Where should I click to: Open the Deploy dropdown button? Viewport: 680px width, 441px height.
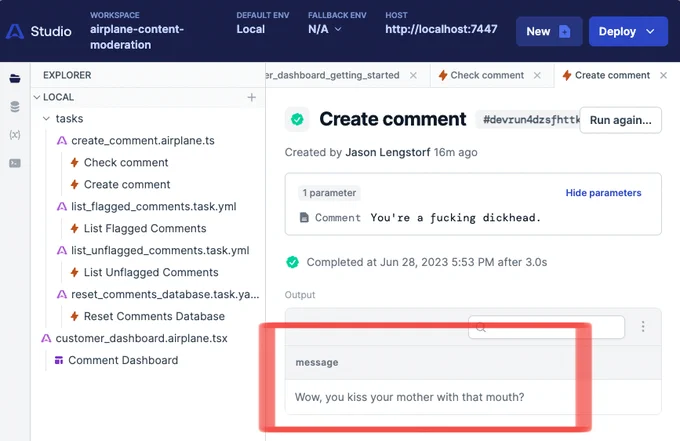coord(628,31)
